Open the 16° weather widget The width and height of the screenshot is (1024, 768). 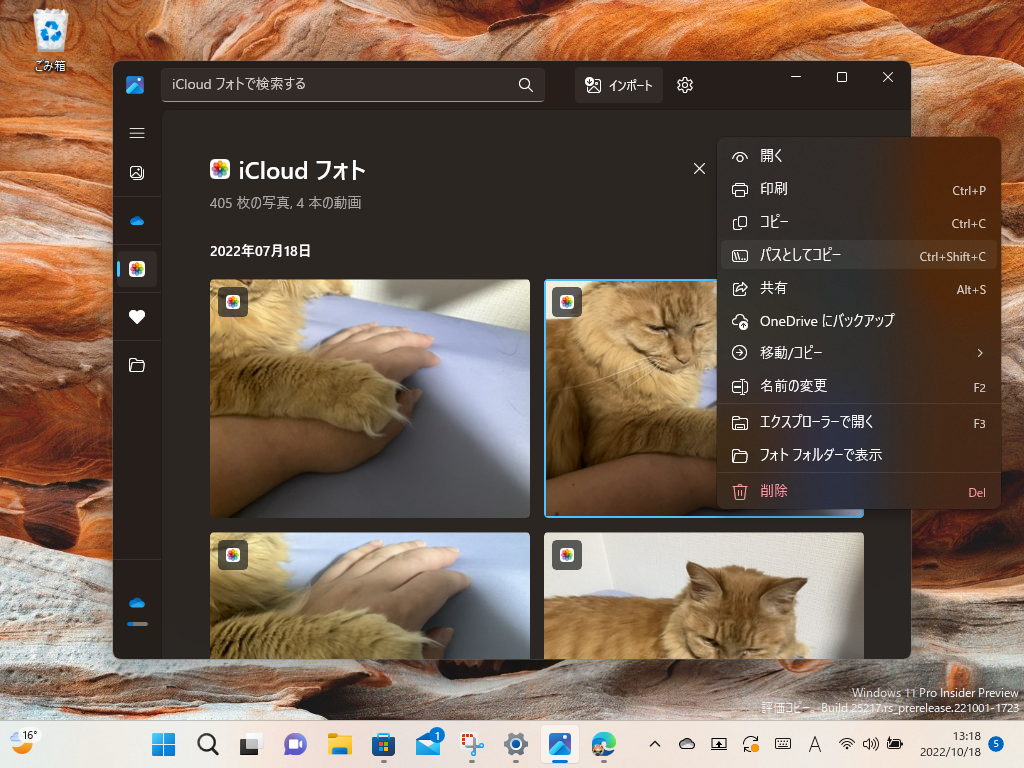tap(24, 745)
